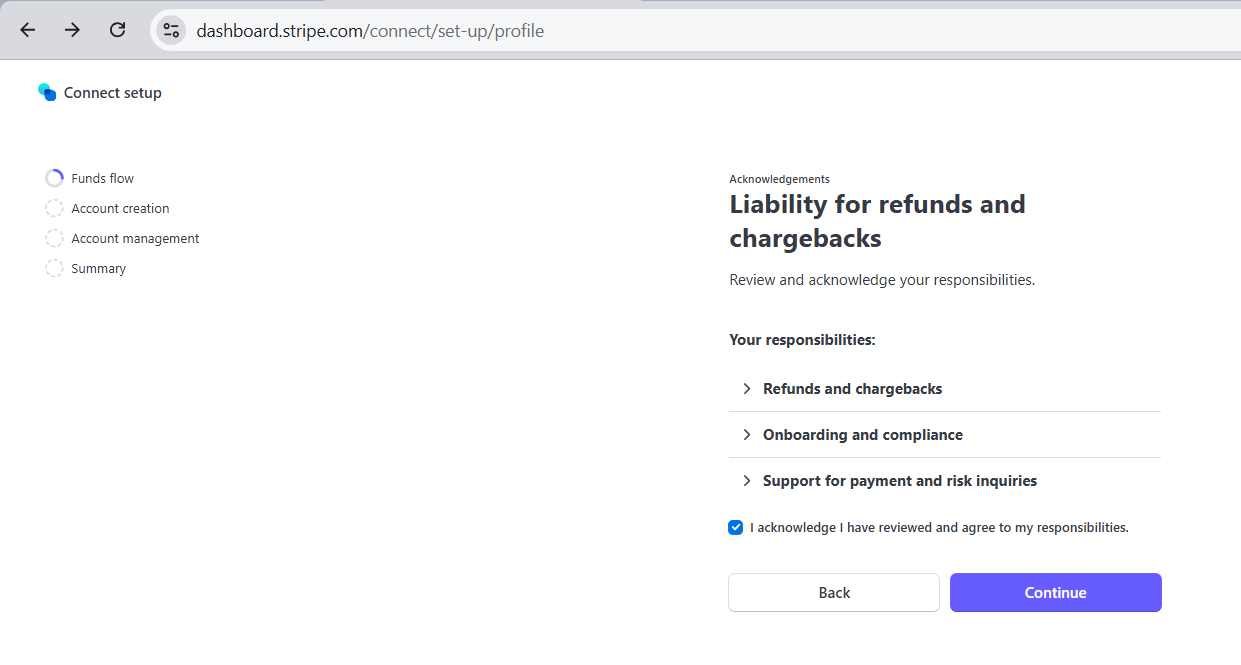The image size is (1241, 665).
Task: Expand the Refunds and chargebacks section
Action: tap(945, 389)
